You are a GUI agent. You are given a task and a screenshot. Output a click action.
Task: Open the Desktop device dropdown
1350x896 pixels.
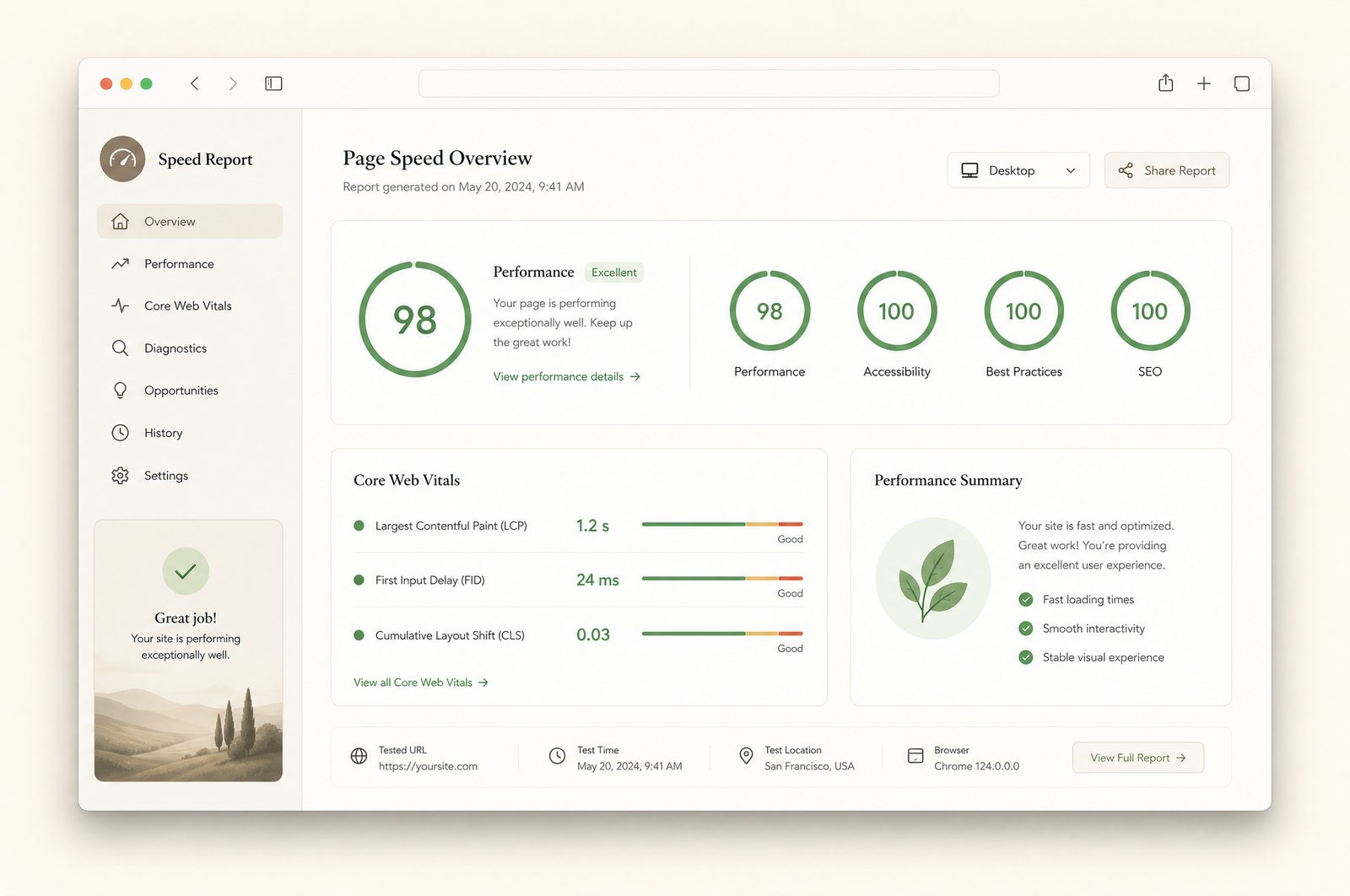click(1018, 170)
